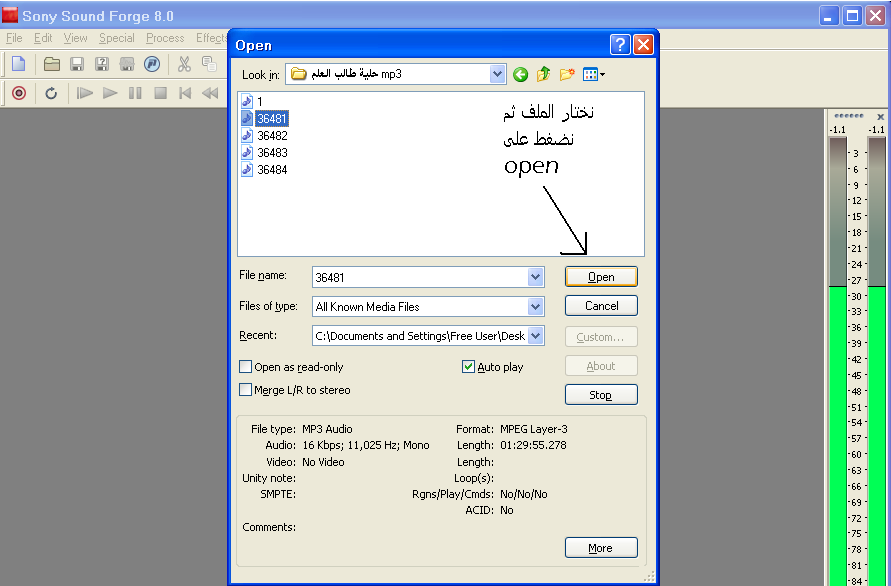Click the Help question mark in dialog title
Viewport: 891px width, 586px height.
[620, 44]
